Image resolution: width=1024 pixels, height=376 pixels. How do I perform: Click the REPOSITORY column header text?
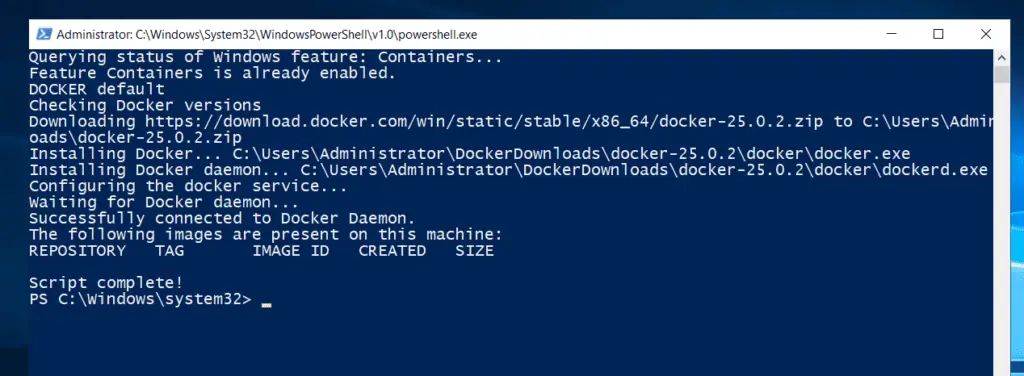click(x=77, y=251)
